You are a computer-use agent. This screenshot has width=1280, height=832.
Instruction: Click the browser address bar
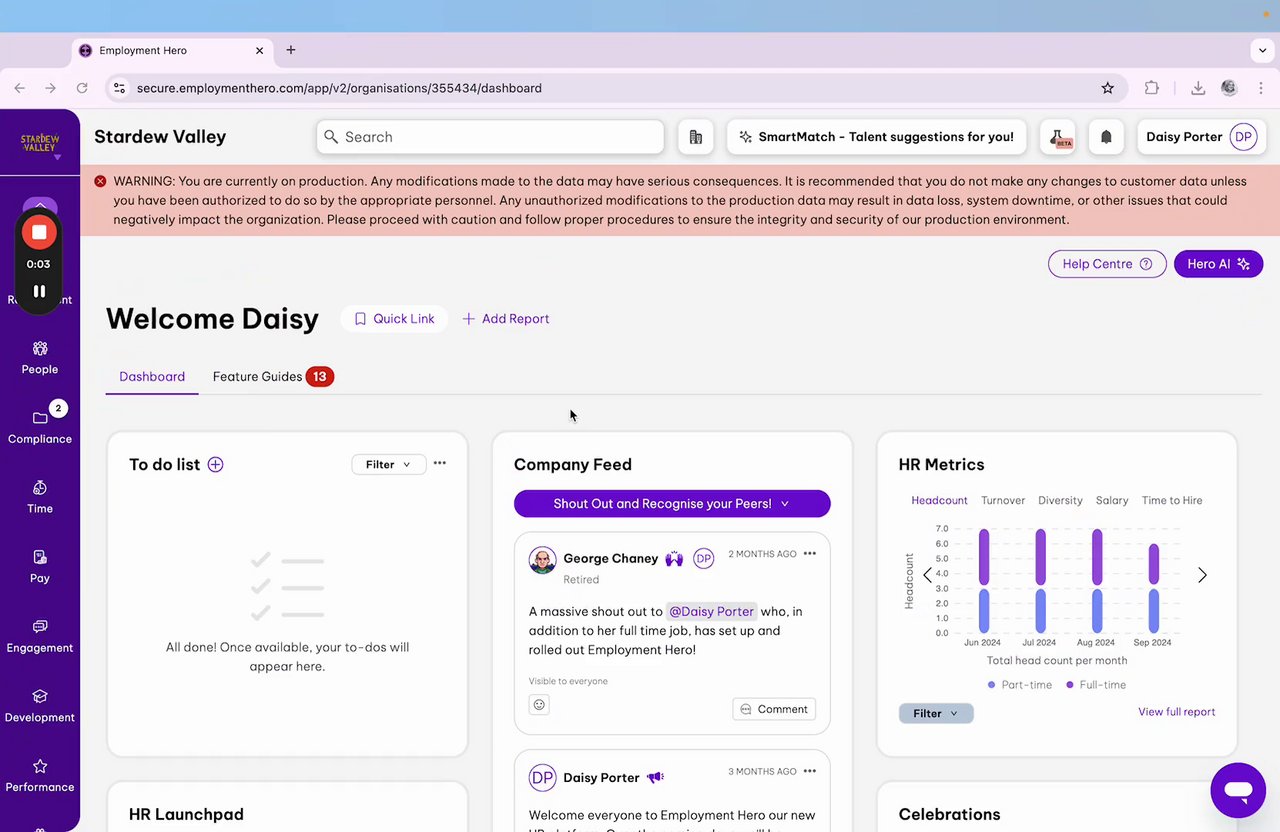pos(617,88)
